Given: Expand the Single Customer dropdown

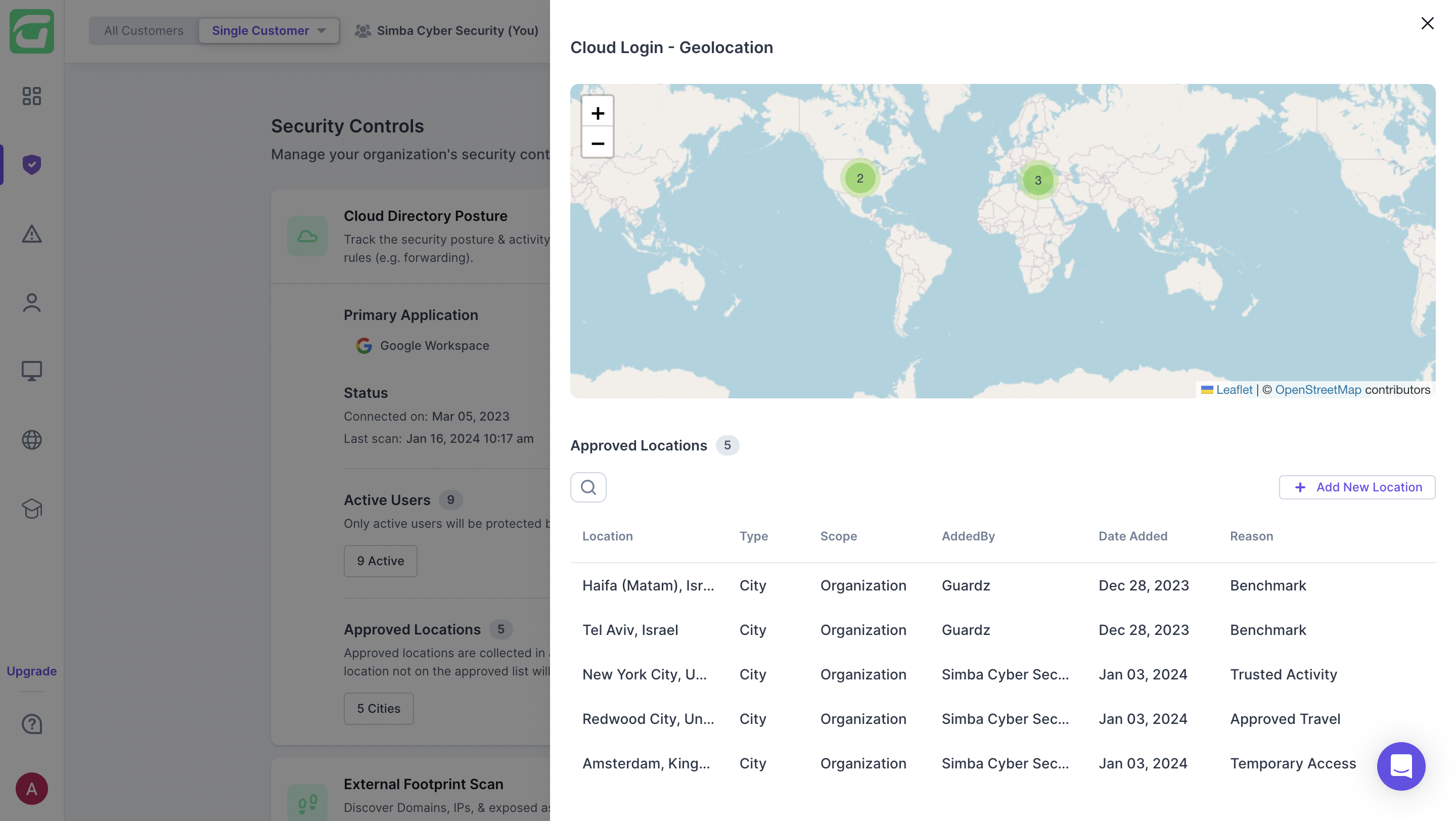Looking at the screenshot, I should pyautogui.click(x=269, y=30).
